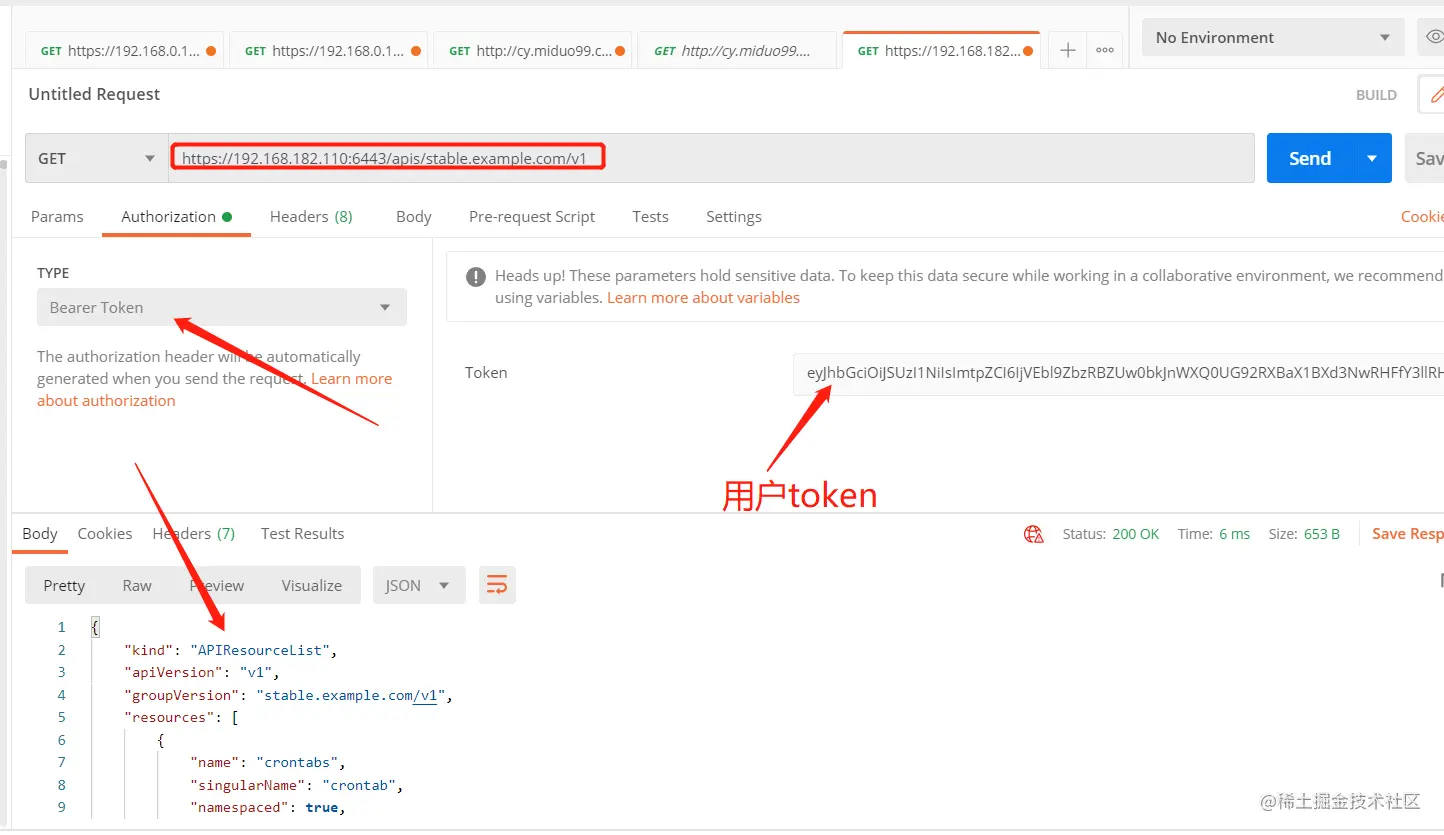Click the namespaced true value
Screen dimensions: 1444x835
322,807
